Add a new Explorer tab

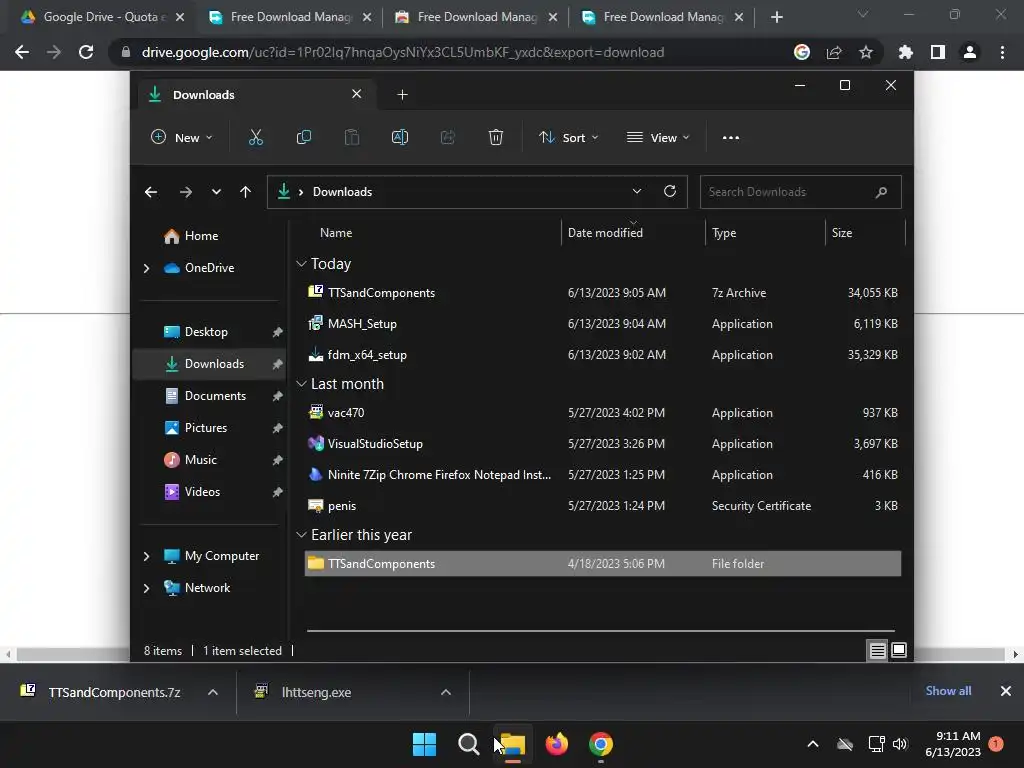[x=402, y=95]
